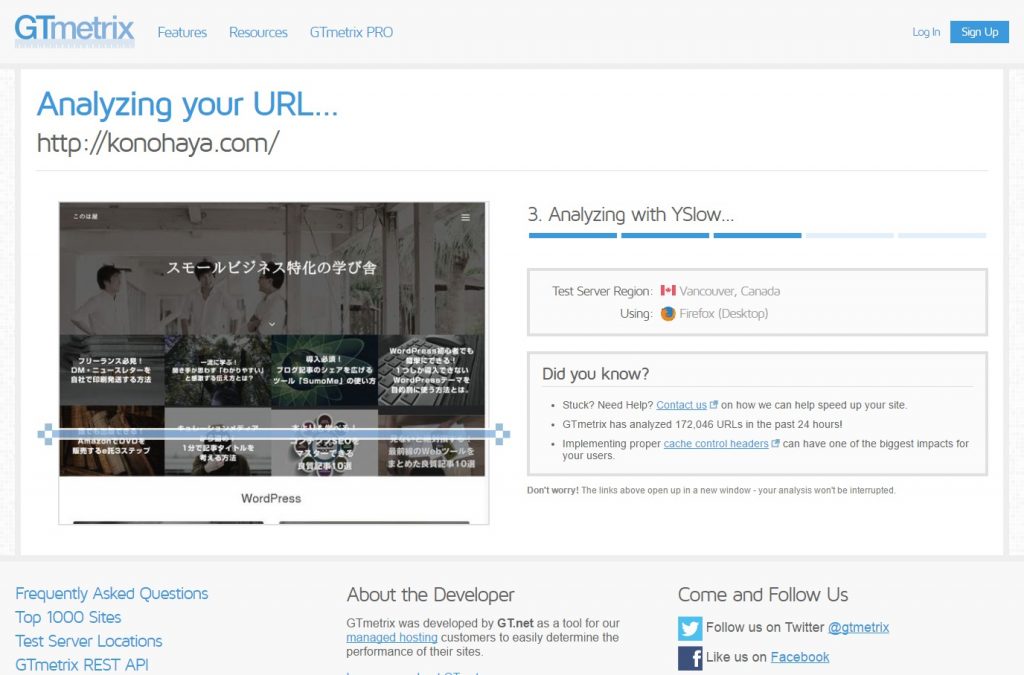Click the hamburger menu icon in site preview
1024x675 pixels.
click(465, 217)
